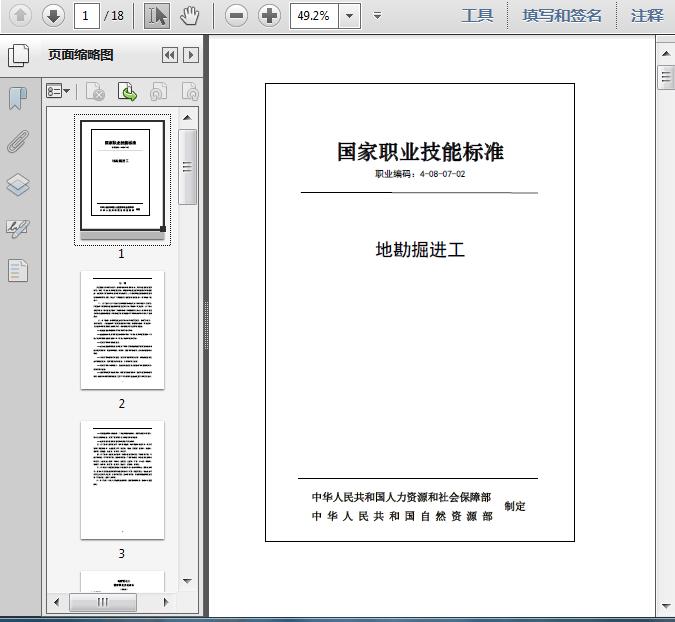This screenshot has height=622, width=675.
Task: Expand panel with right arrow button
Action: (x=191, y=55)
